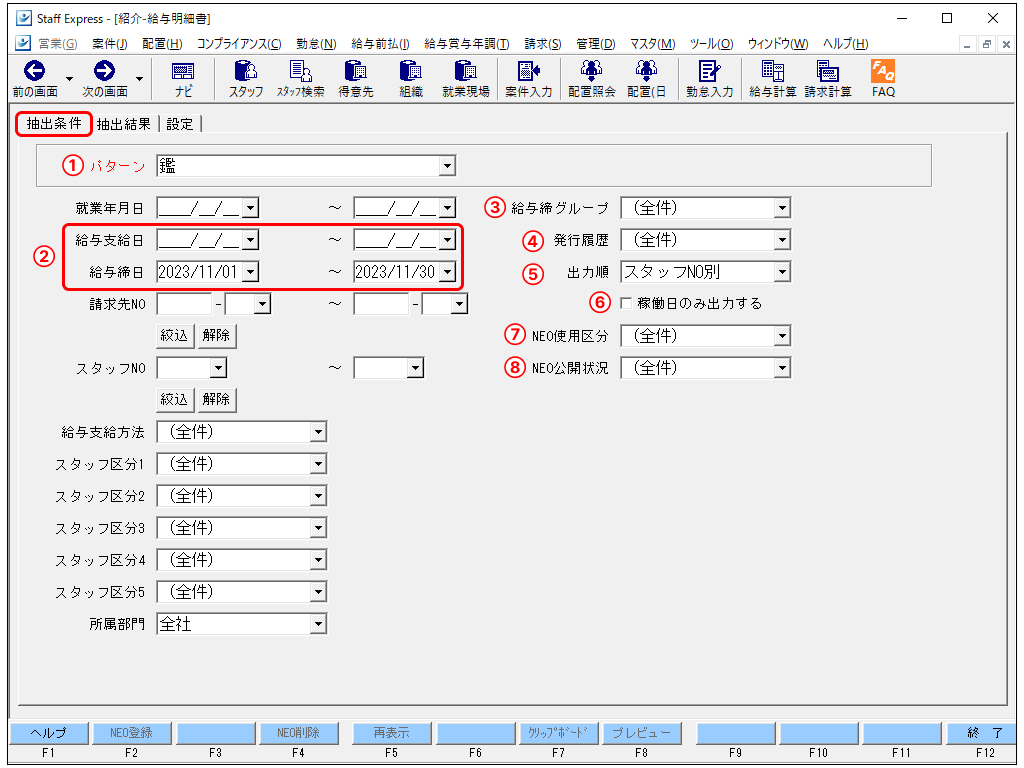Open the 案件入力 toolbar icon
Image resolution: width=1024 pixels, height=768 pixels.
coord(528,71)
